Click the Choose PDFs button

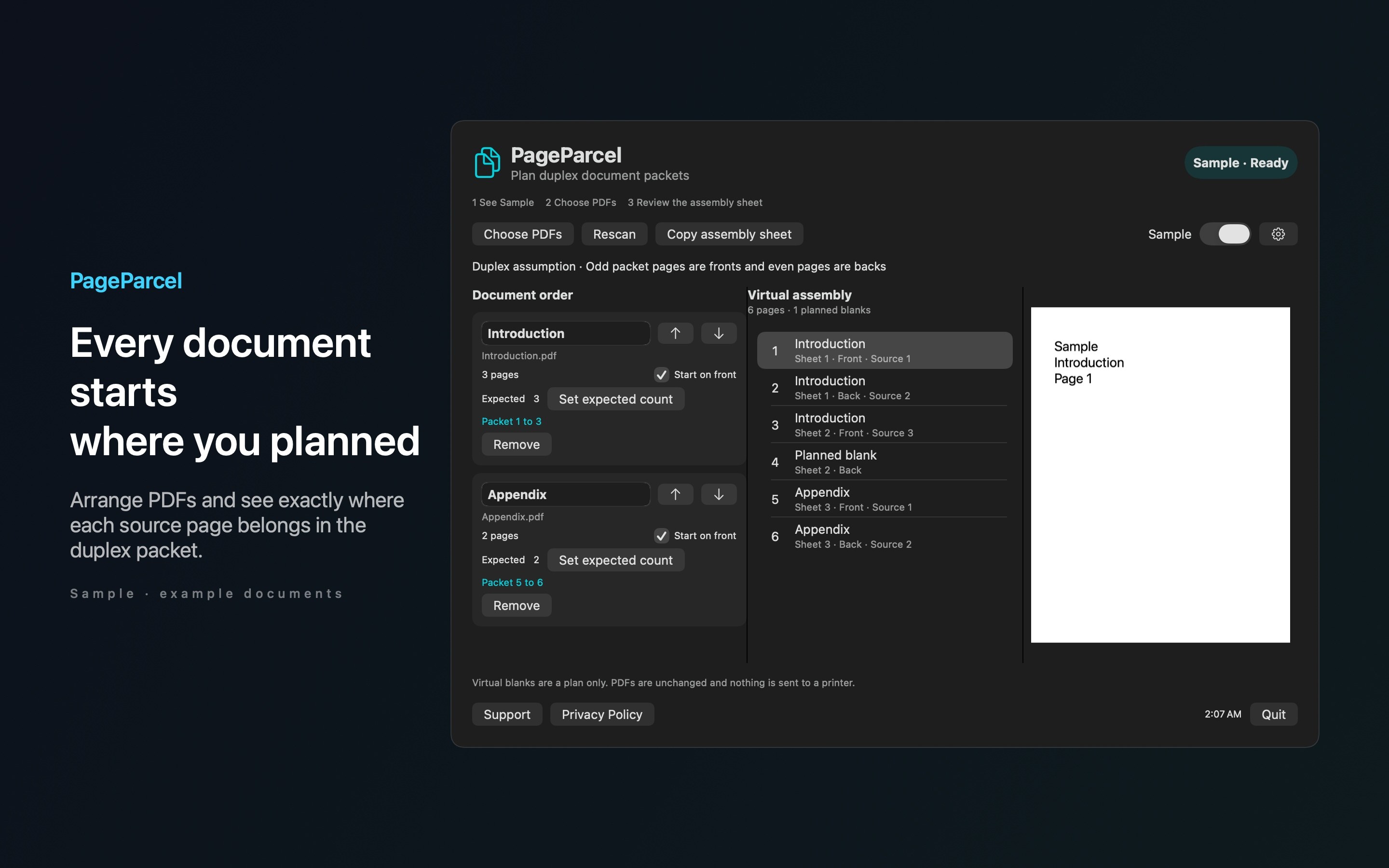click(x=522, y=234)
